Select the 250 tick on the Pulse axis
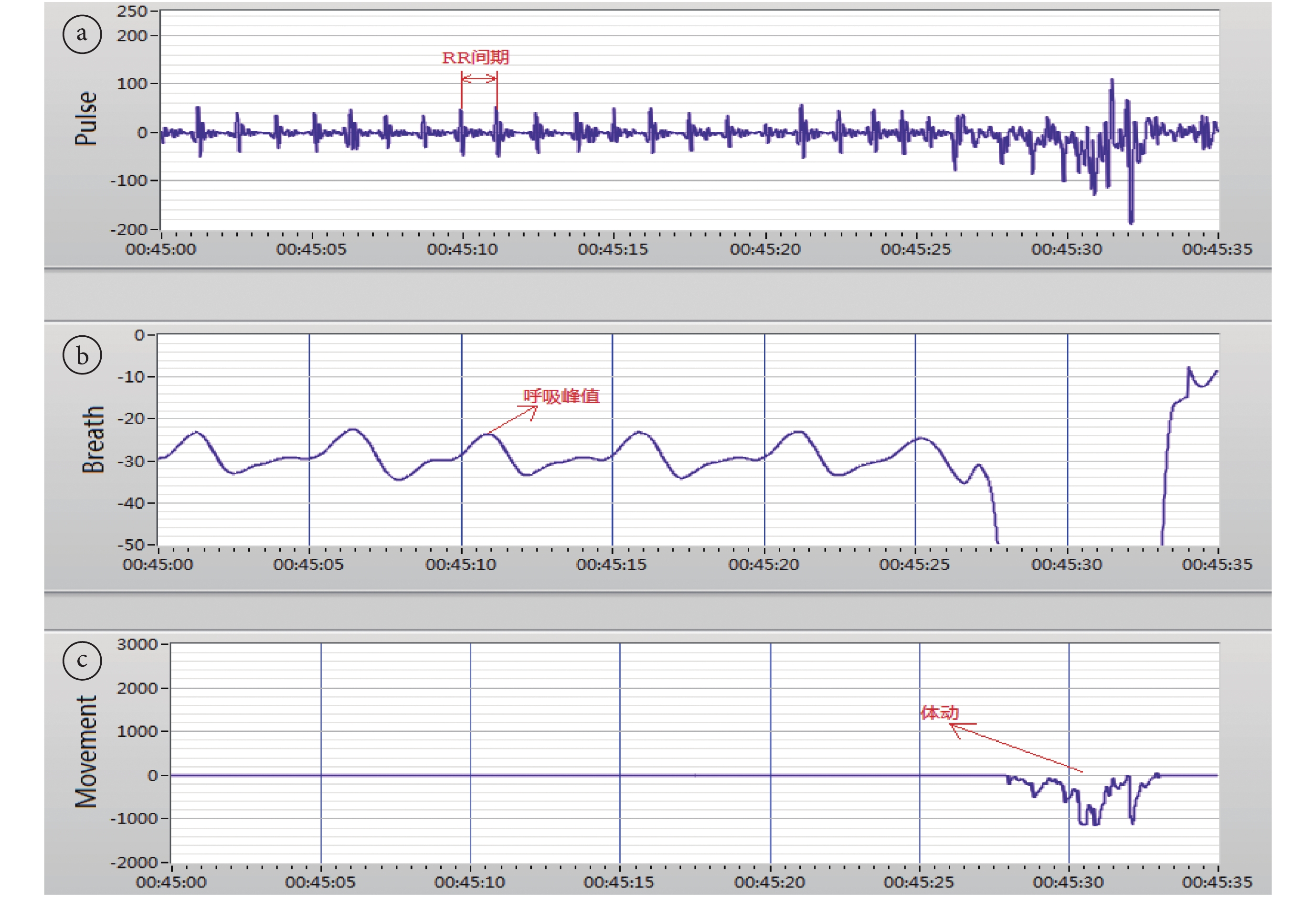The height and width of the screenshot is (897, 1316). [132, 11]
